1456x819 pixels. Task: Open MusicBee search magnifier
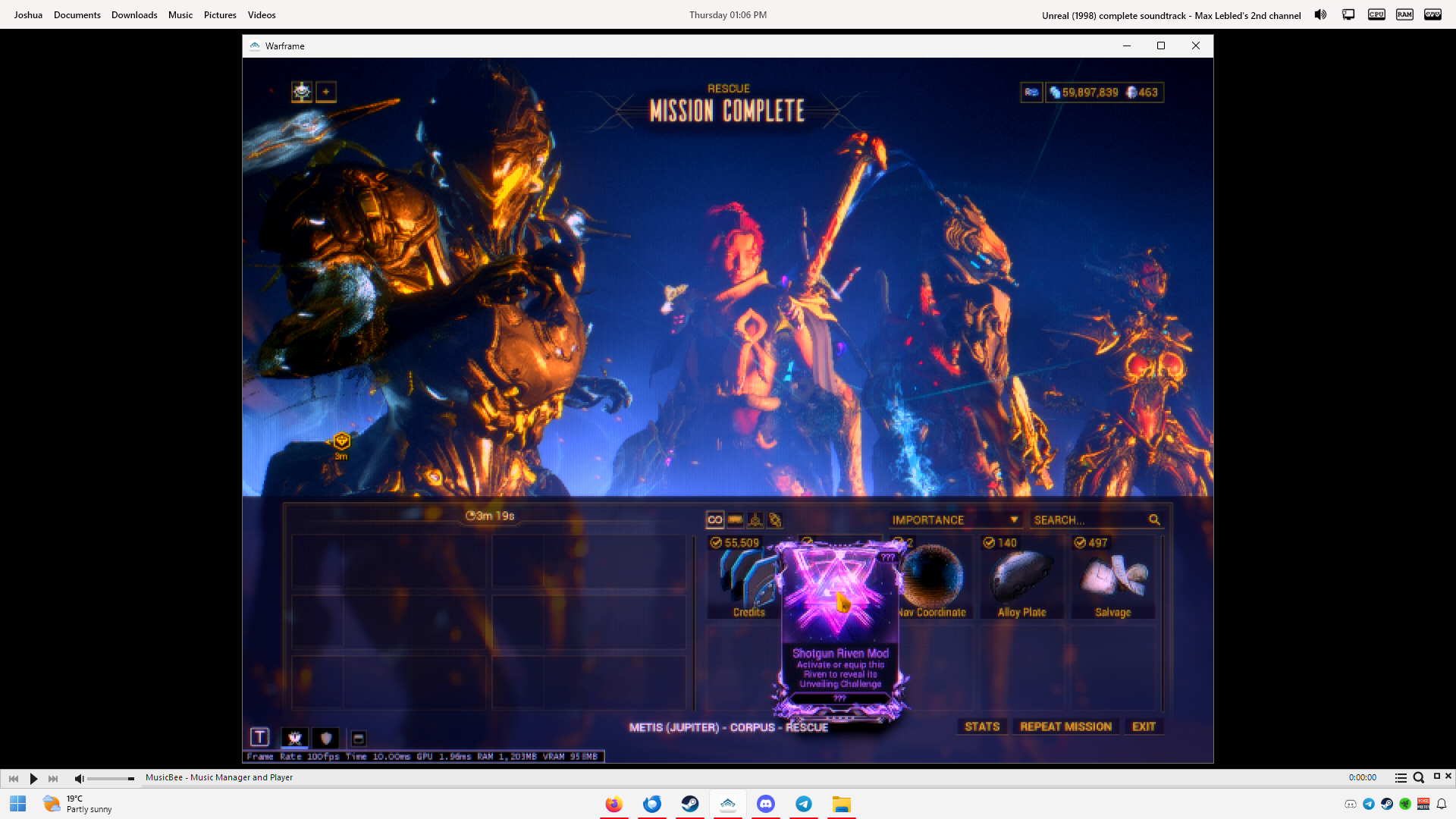[1418, 777]
